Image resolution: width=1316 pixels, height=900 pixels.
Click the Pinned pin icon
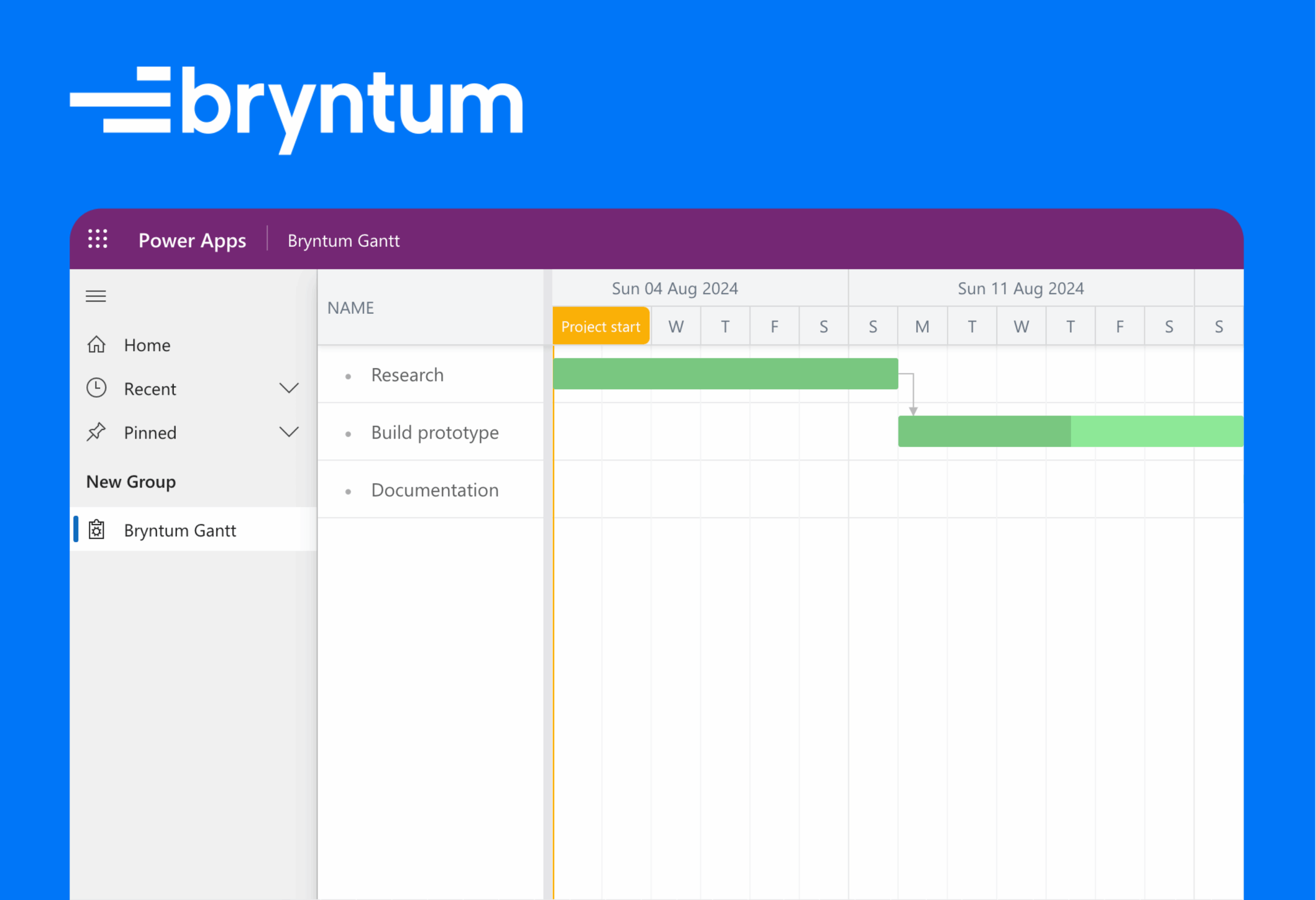pyautogui.click(x=96, y=431)
